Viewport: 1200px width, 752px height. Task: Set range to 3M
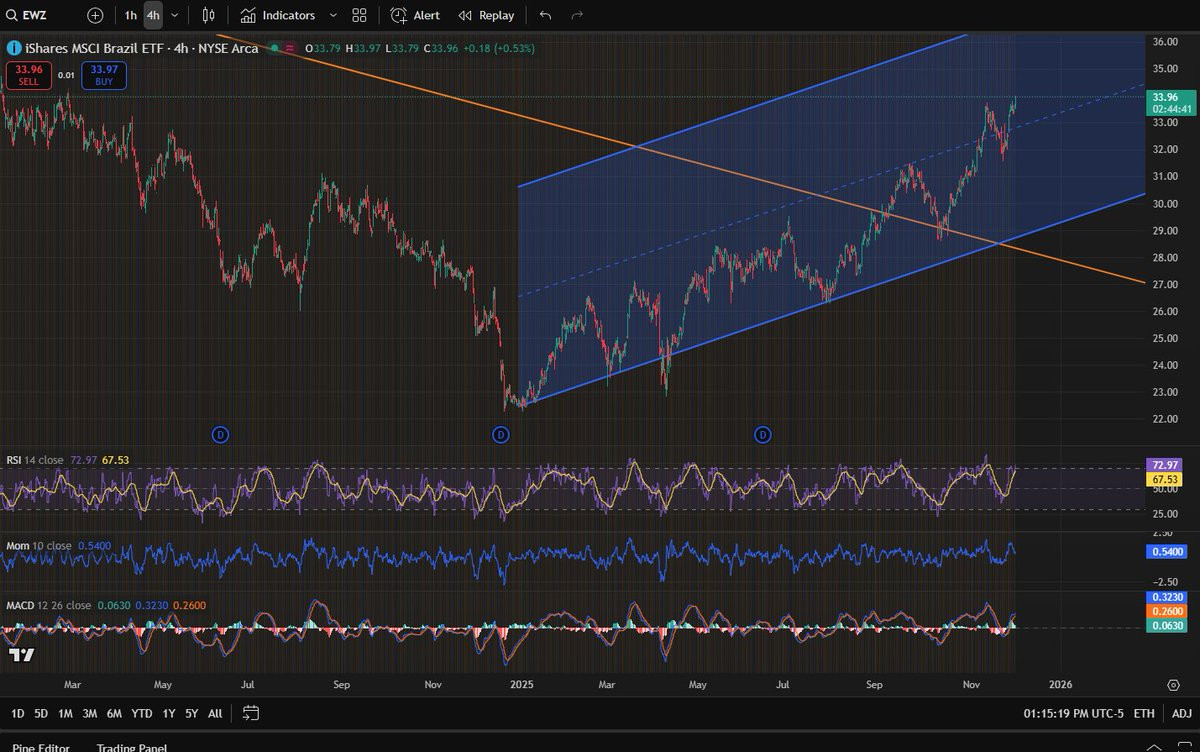coord(90,713)
